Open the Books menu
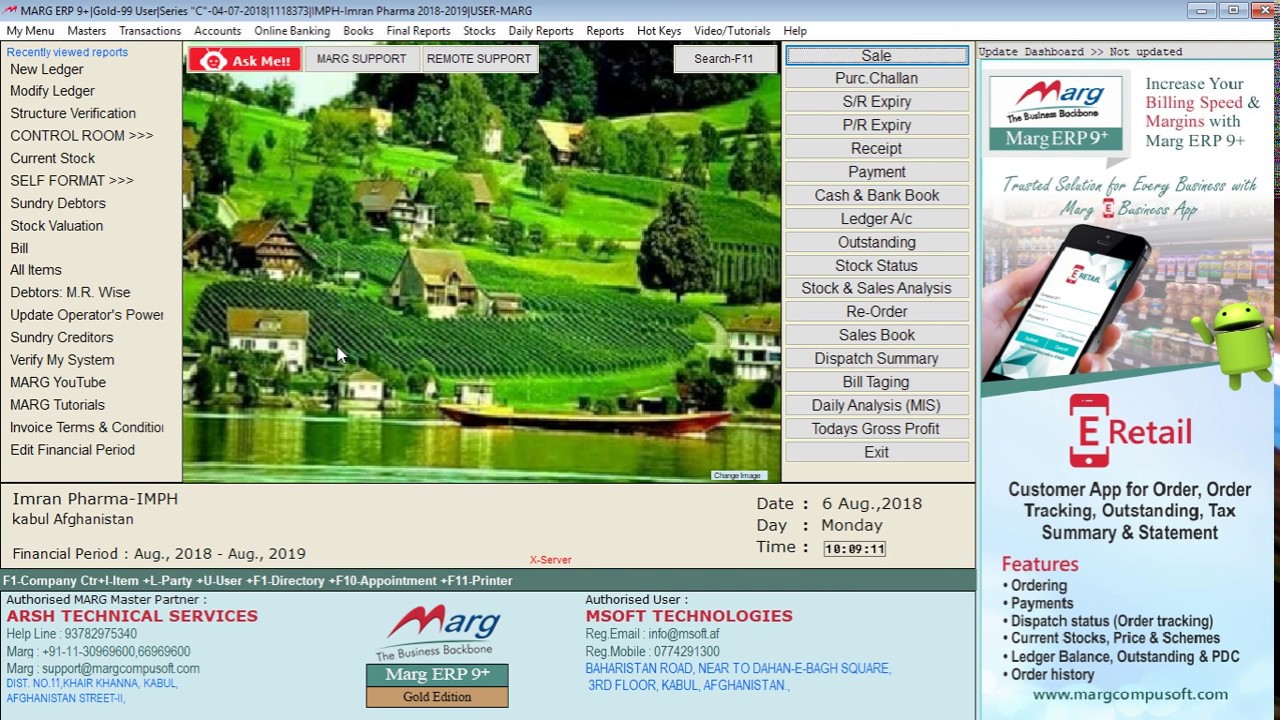 pos(358,31)
